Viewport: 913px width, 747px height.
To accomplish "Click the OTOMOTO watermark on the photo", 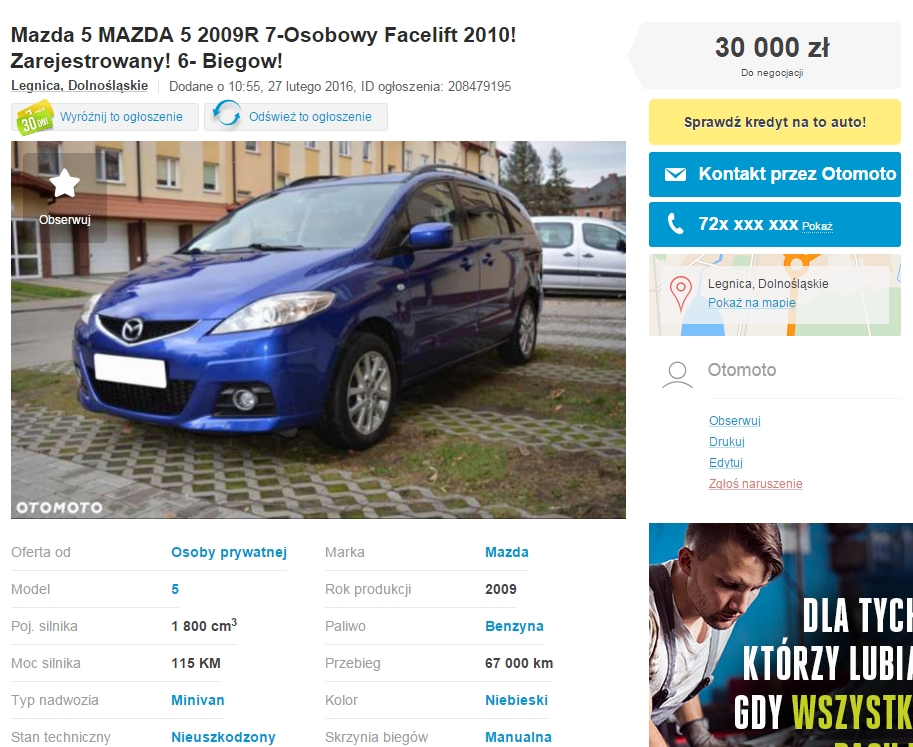I will [59, 508].
